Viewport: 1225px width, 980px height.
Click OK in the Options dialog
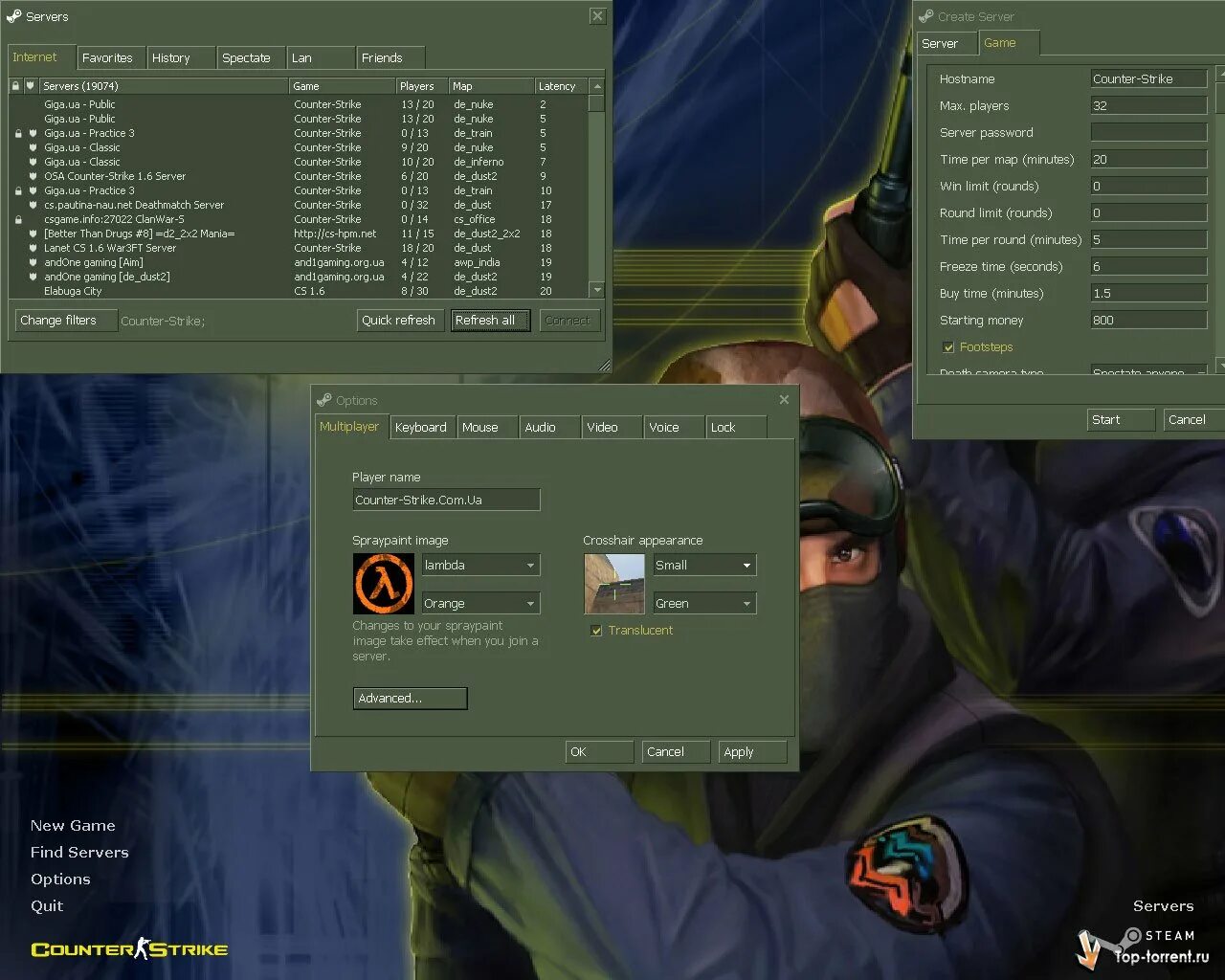click(599, 752)
